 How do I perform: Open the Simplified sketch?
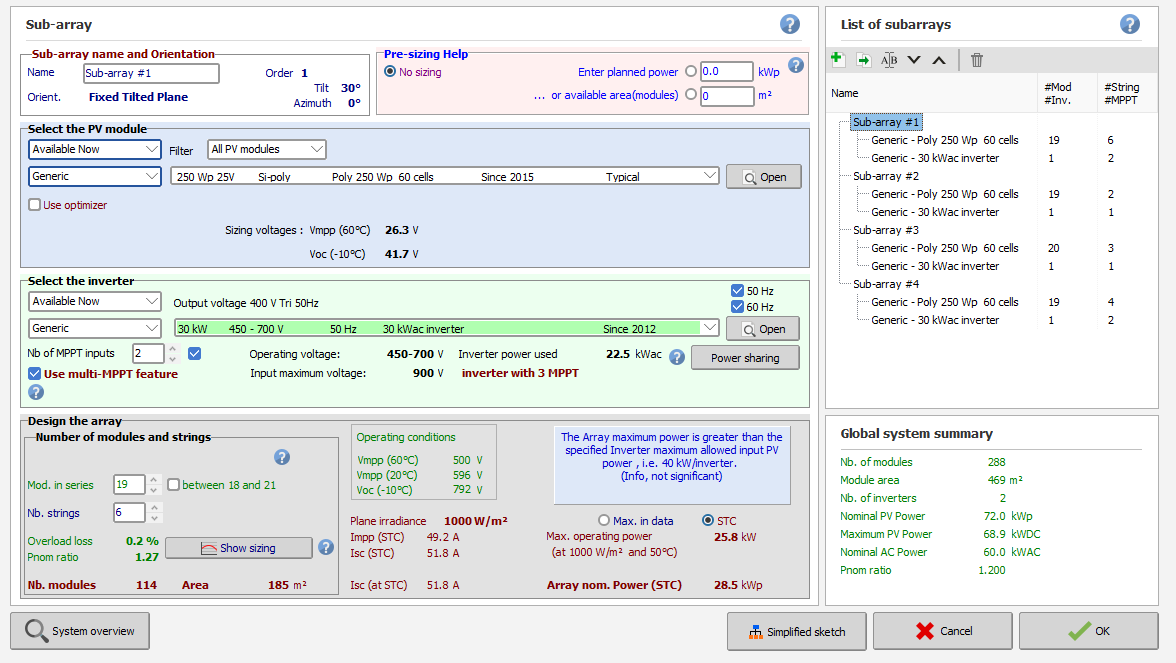796,632
